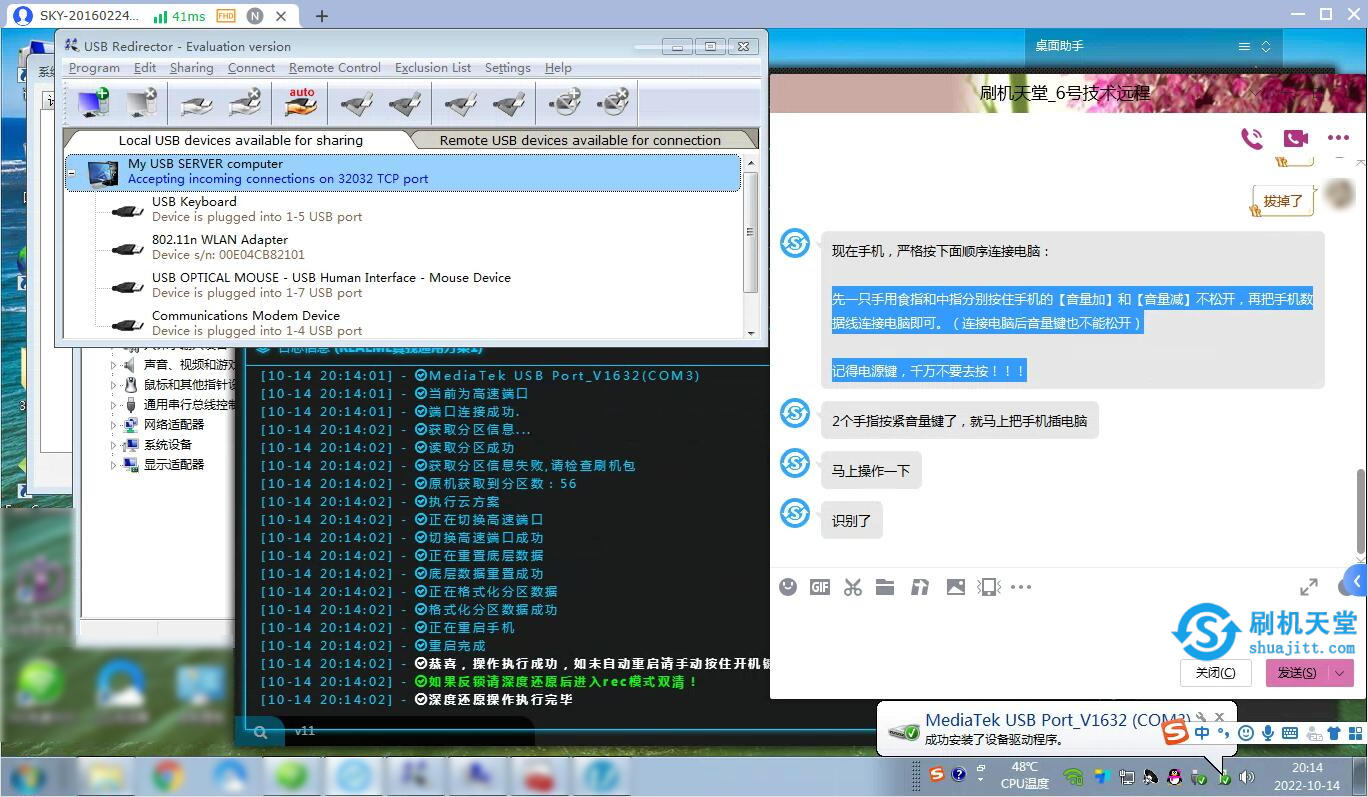Expand 通用串行总线控制器 node in device manager
1368x797 pixels.
(113, 405)
